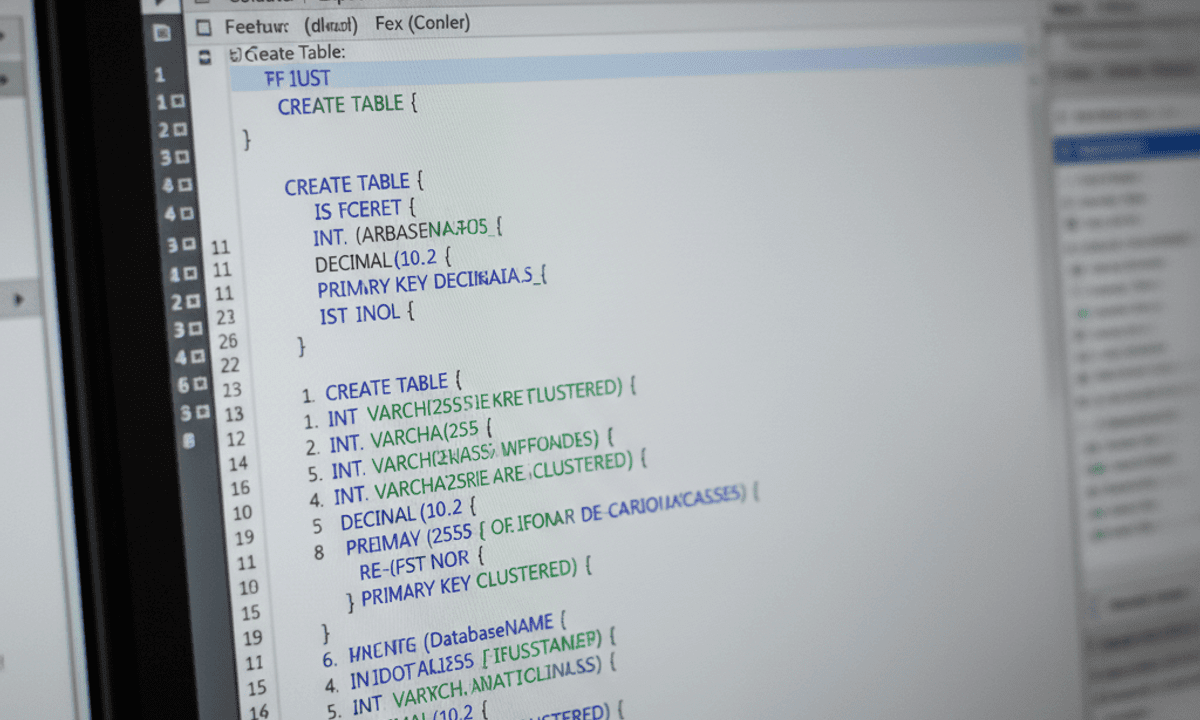The image size is (1200, 720).
Task: Switch to the Fex (Conler) tab
Action: [x=422, y=22]
